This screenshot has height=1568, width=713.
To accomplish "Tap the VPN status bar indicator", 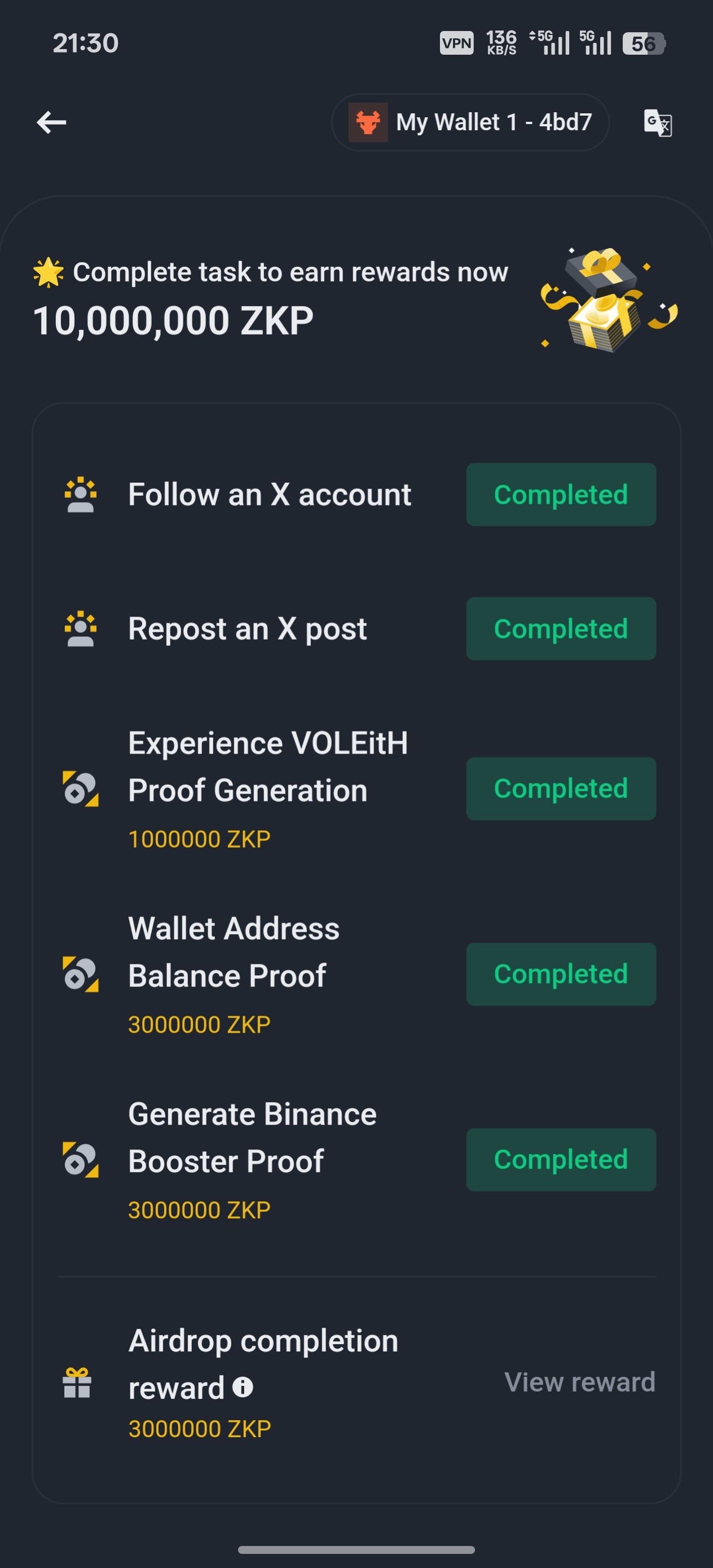I will pyautogui.click(x=457, y=43).
